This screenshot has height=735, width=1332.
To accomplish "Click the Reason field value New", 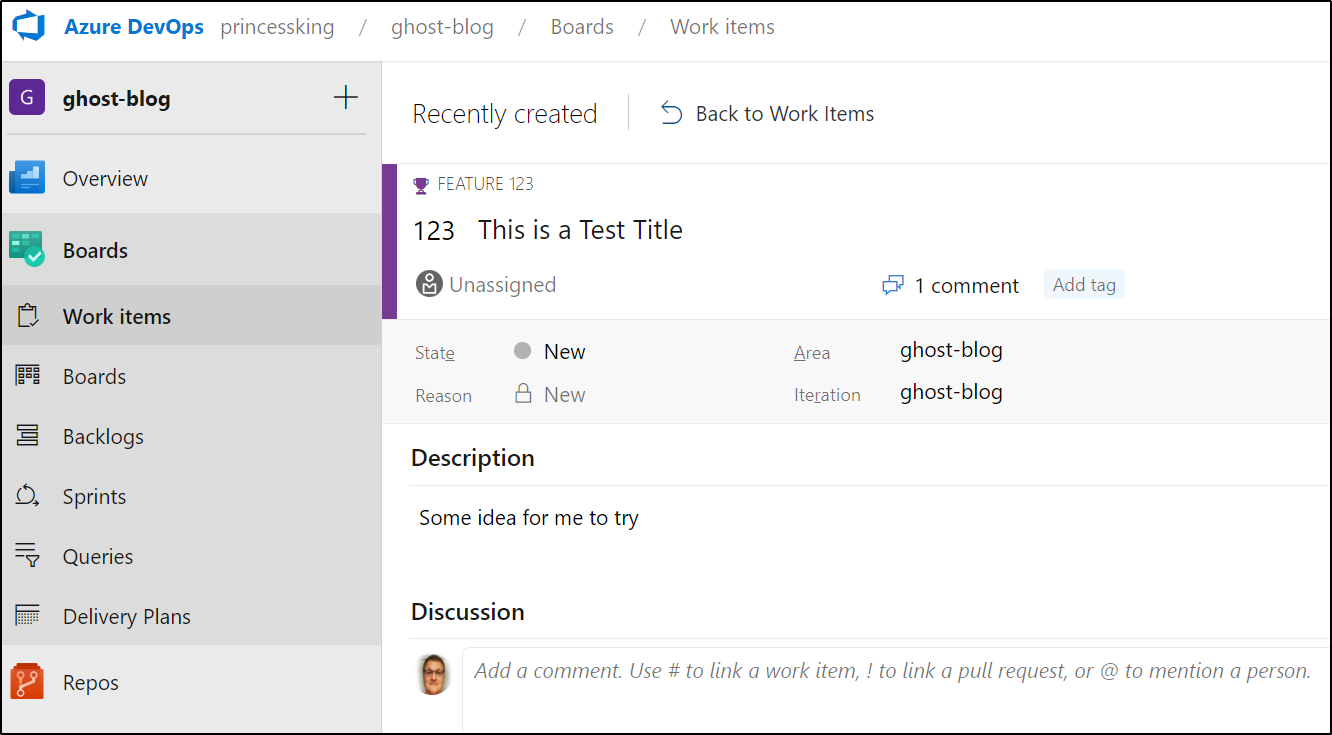I will pyautogui.click(x=565, y=395).
